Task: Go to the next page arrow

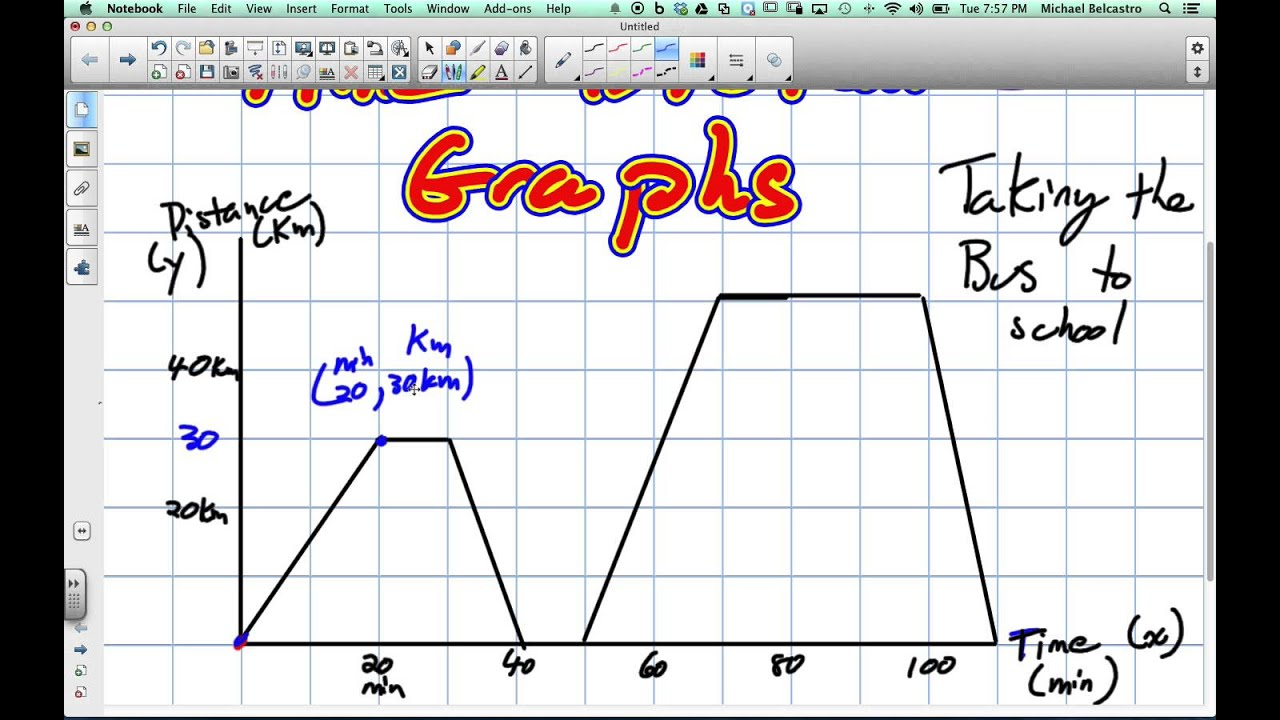Action: (x=127, y=60)
